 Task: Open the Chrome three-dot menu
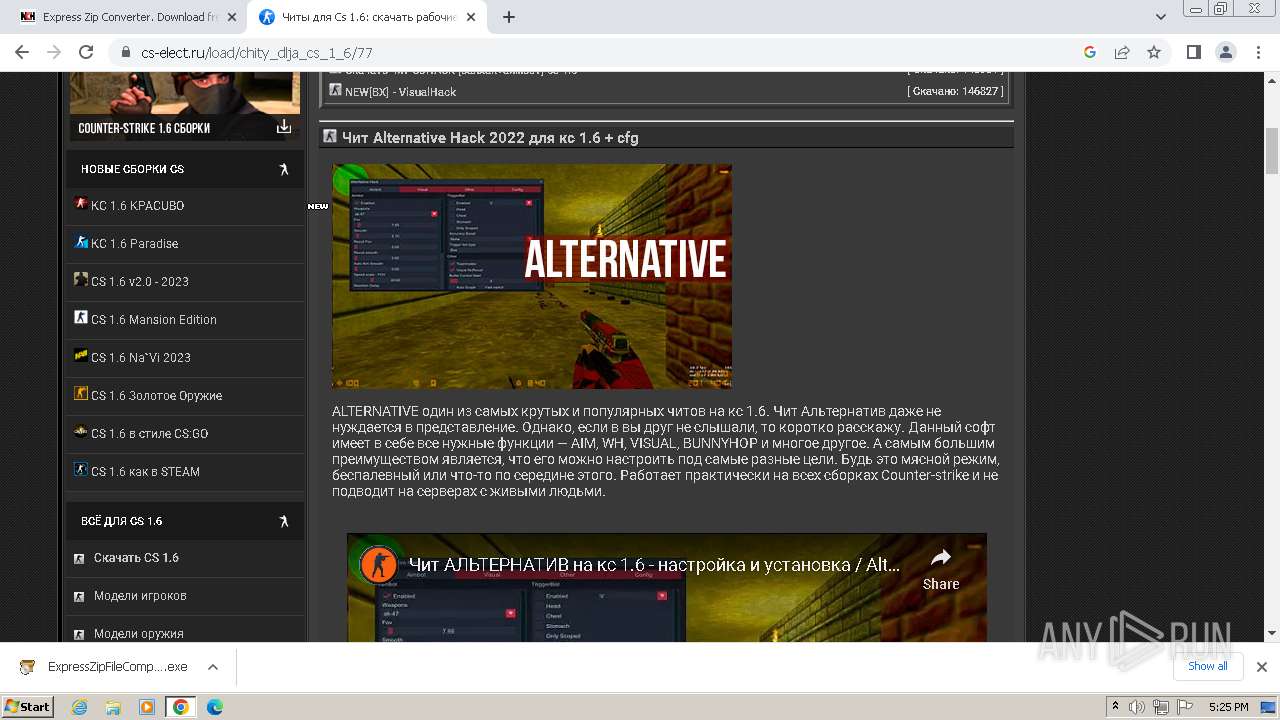(1257, 52)
